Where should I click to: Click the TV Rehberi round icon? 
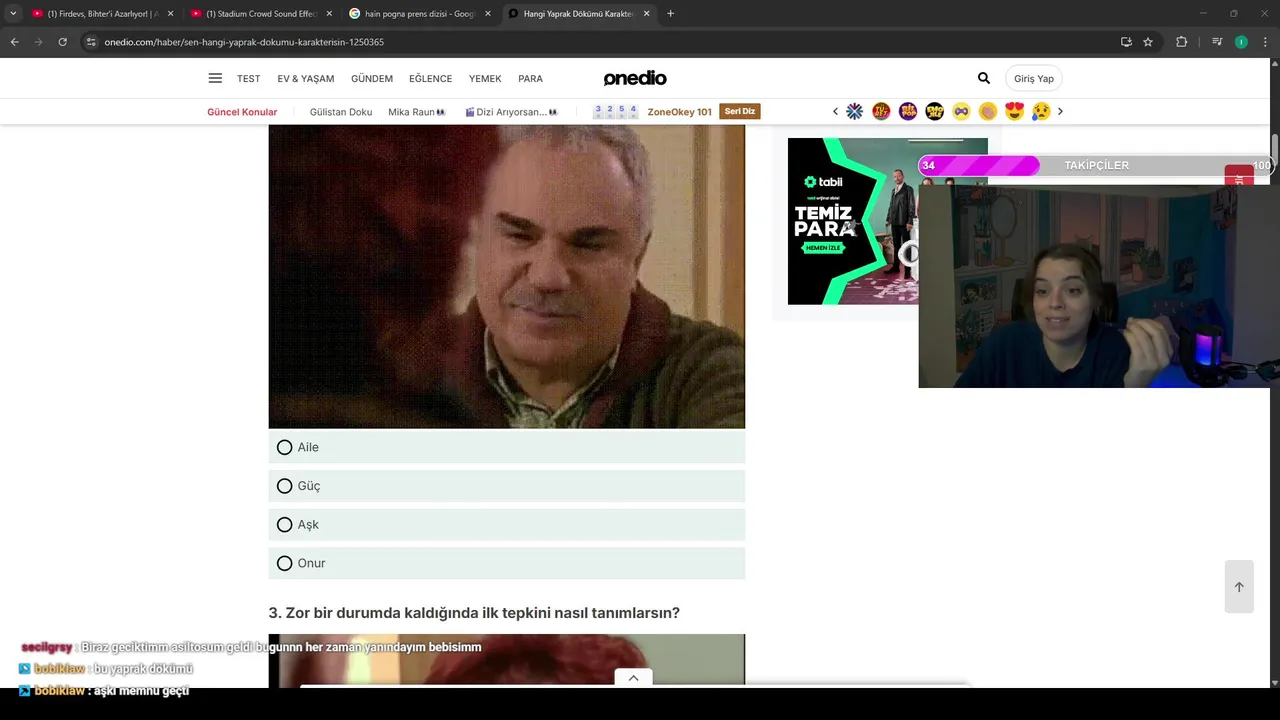881,111
